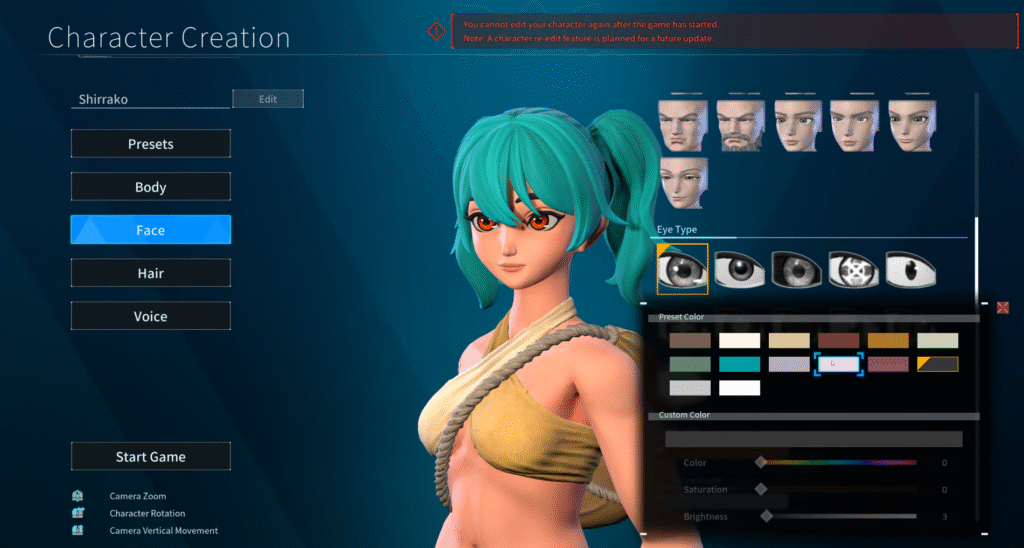Click the Camera Vertical Movement icon
Viewport: 1024px width, 548px height.
click(78, 530)
